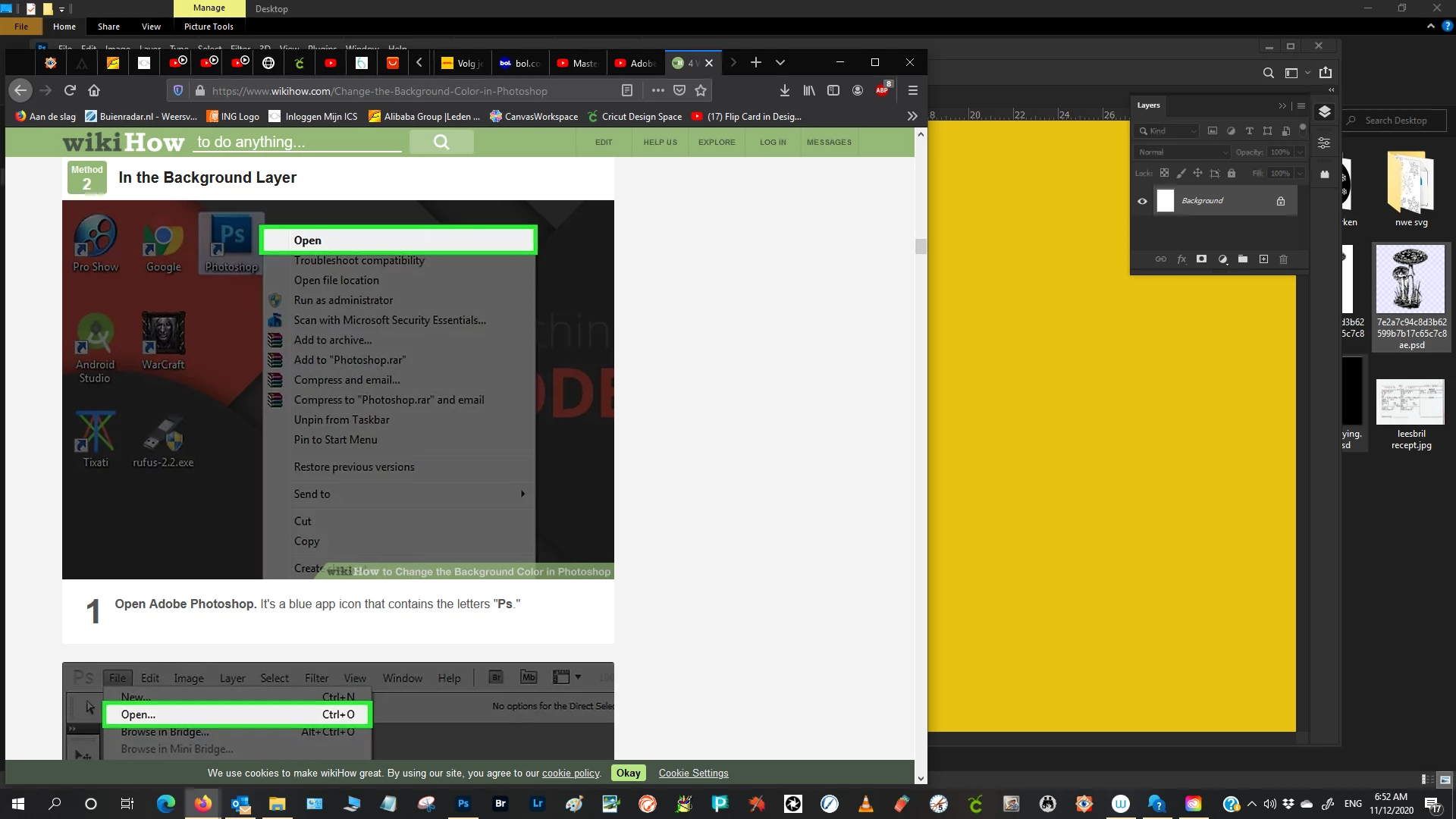The image size is (1456, 819).
Task: Open the layer style fx menu
Action: tap(1181, 259)
